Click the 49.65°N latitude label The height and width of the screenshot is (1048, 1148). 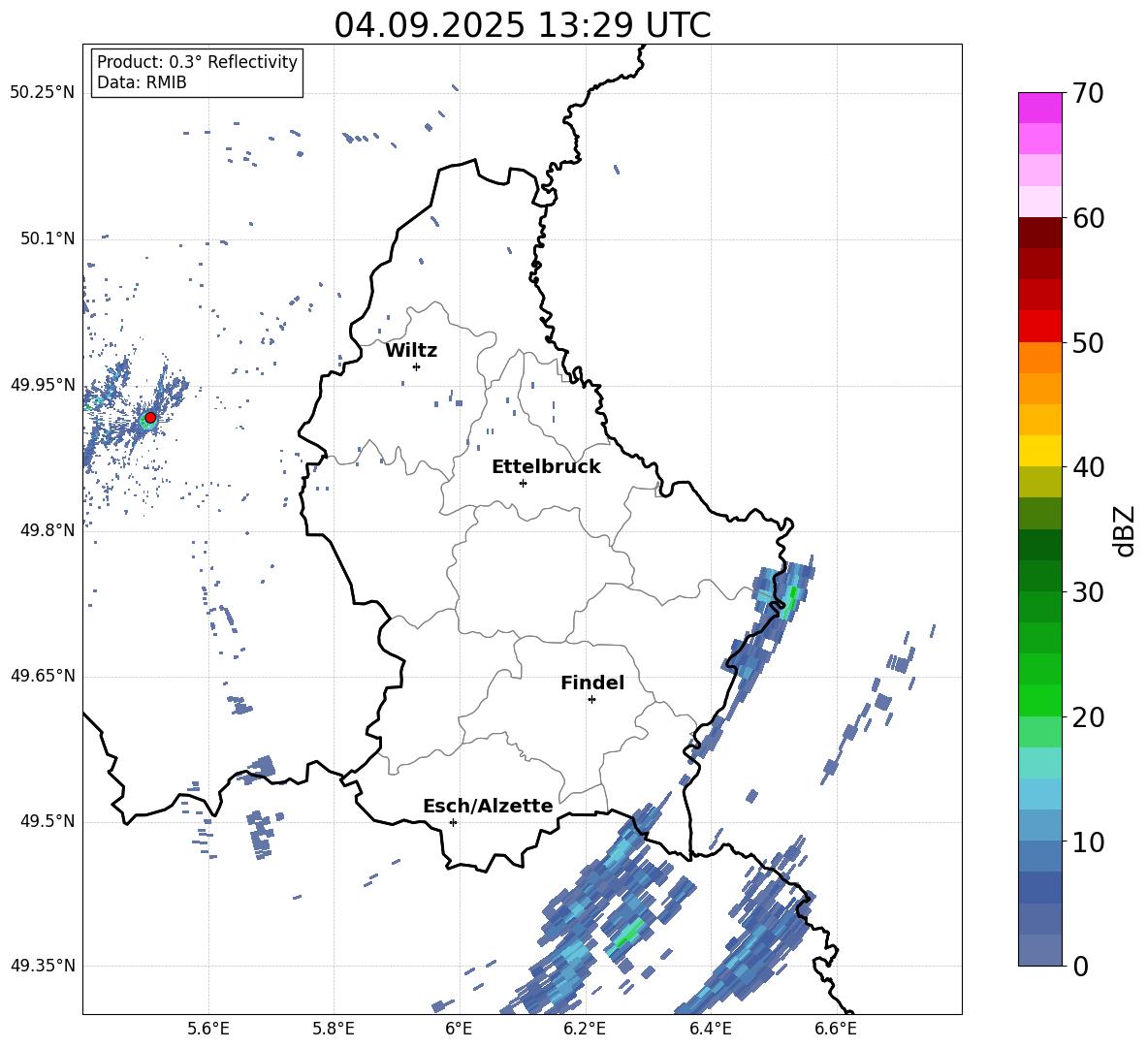[43, 675]
